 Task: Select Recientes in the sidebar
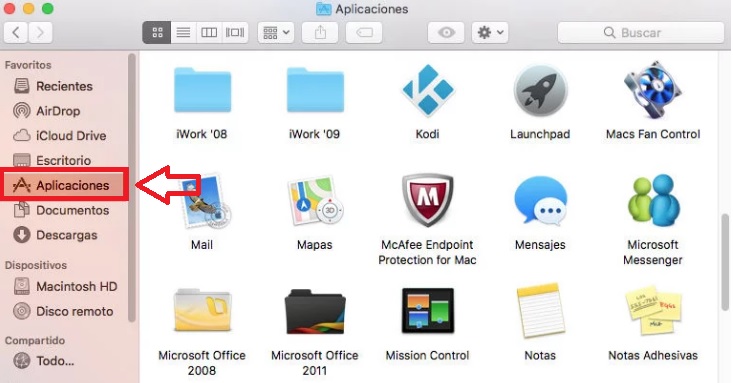pyautogui.click(x=64, y=86)
